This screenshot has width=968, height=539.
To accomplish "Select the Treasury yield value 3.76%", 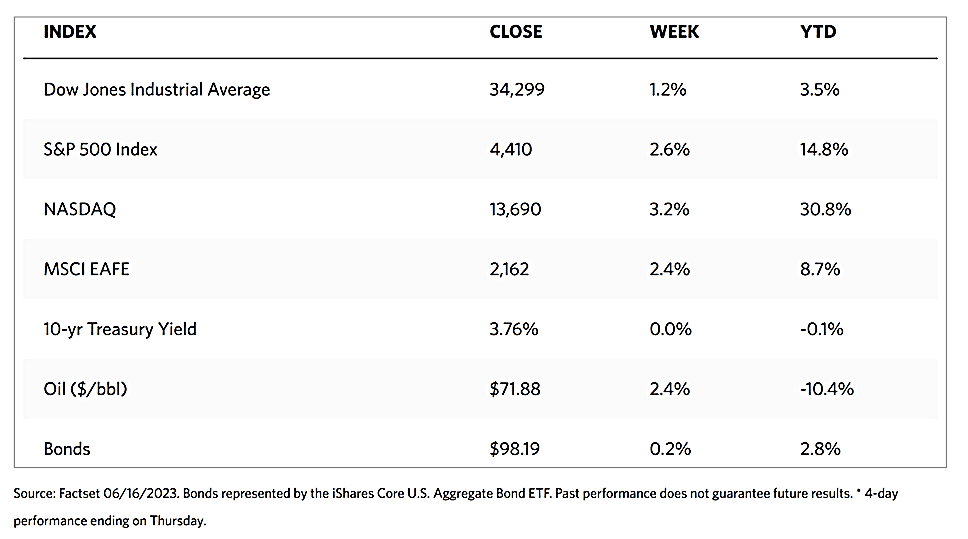I will pos(514,329).
